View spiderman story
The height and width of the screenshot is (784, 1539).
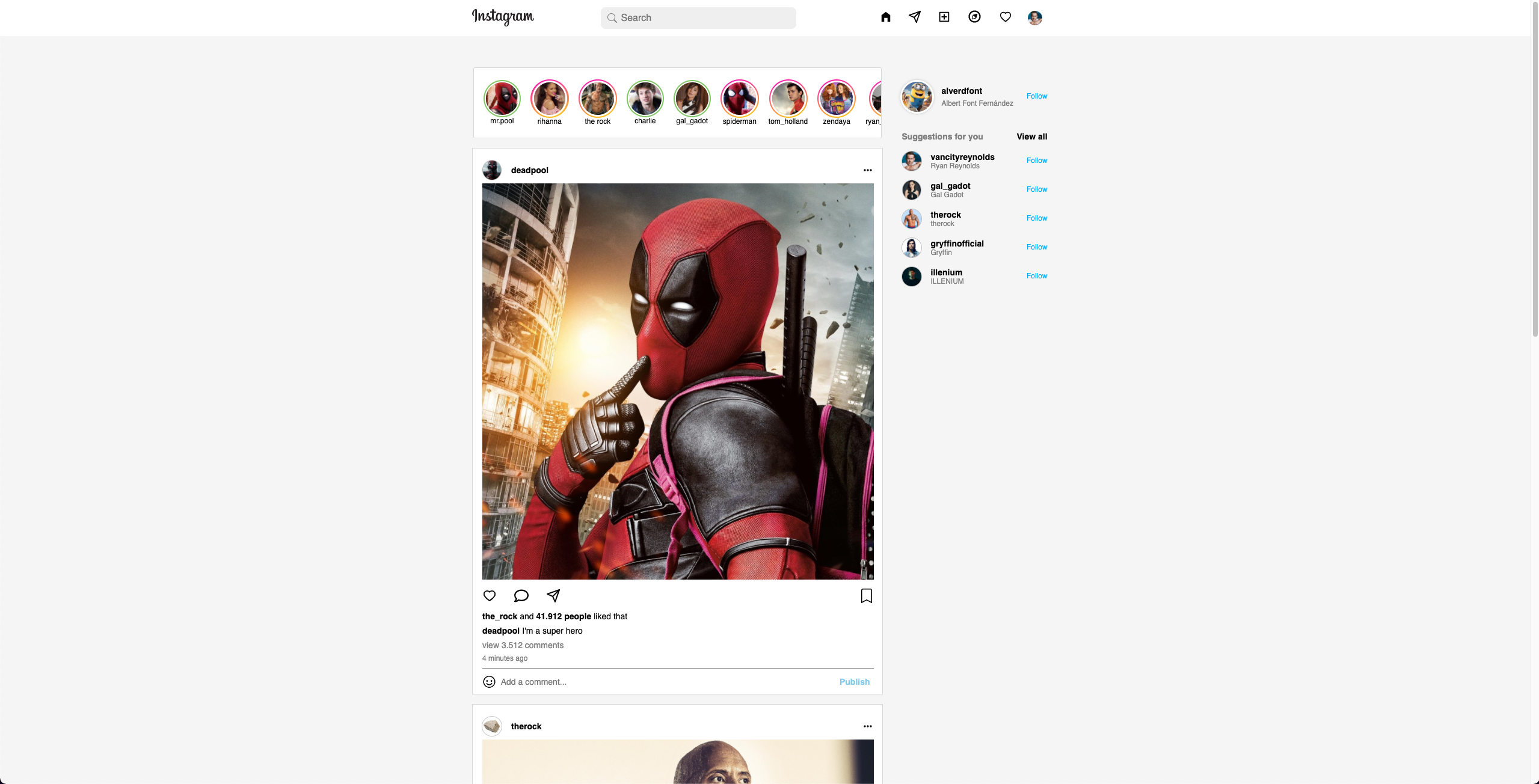pyautogui.click(x=740, y=99)
